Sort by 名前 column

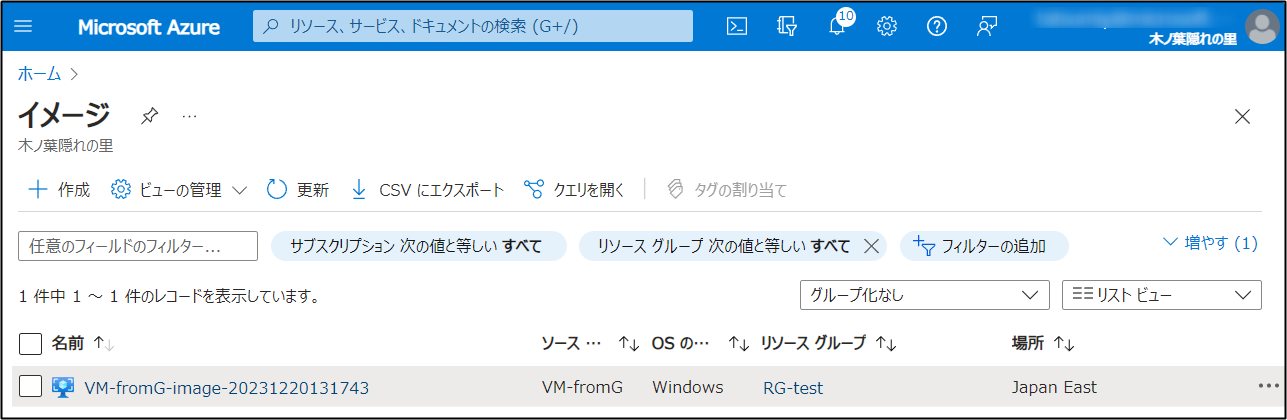(83, 344)
